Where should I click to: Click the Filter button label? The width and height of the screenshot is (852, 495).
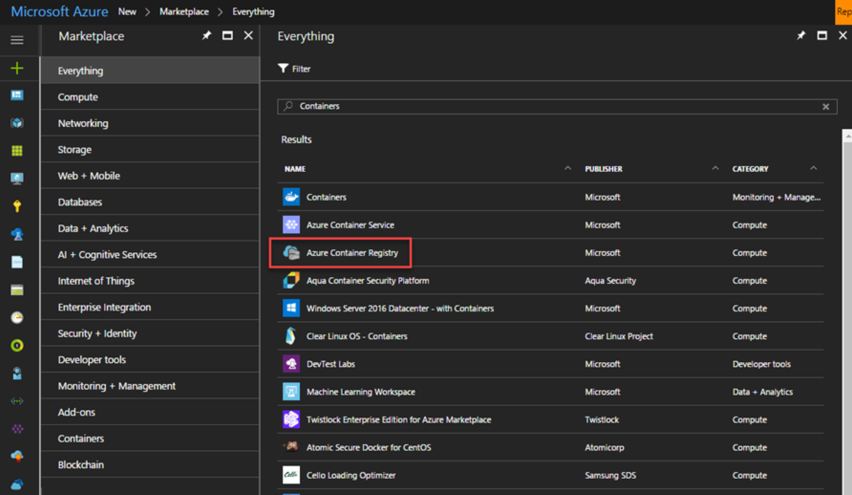tap(301, 69)
